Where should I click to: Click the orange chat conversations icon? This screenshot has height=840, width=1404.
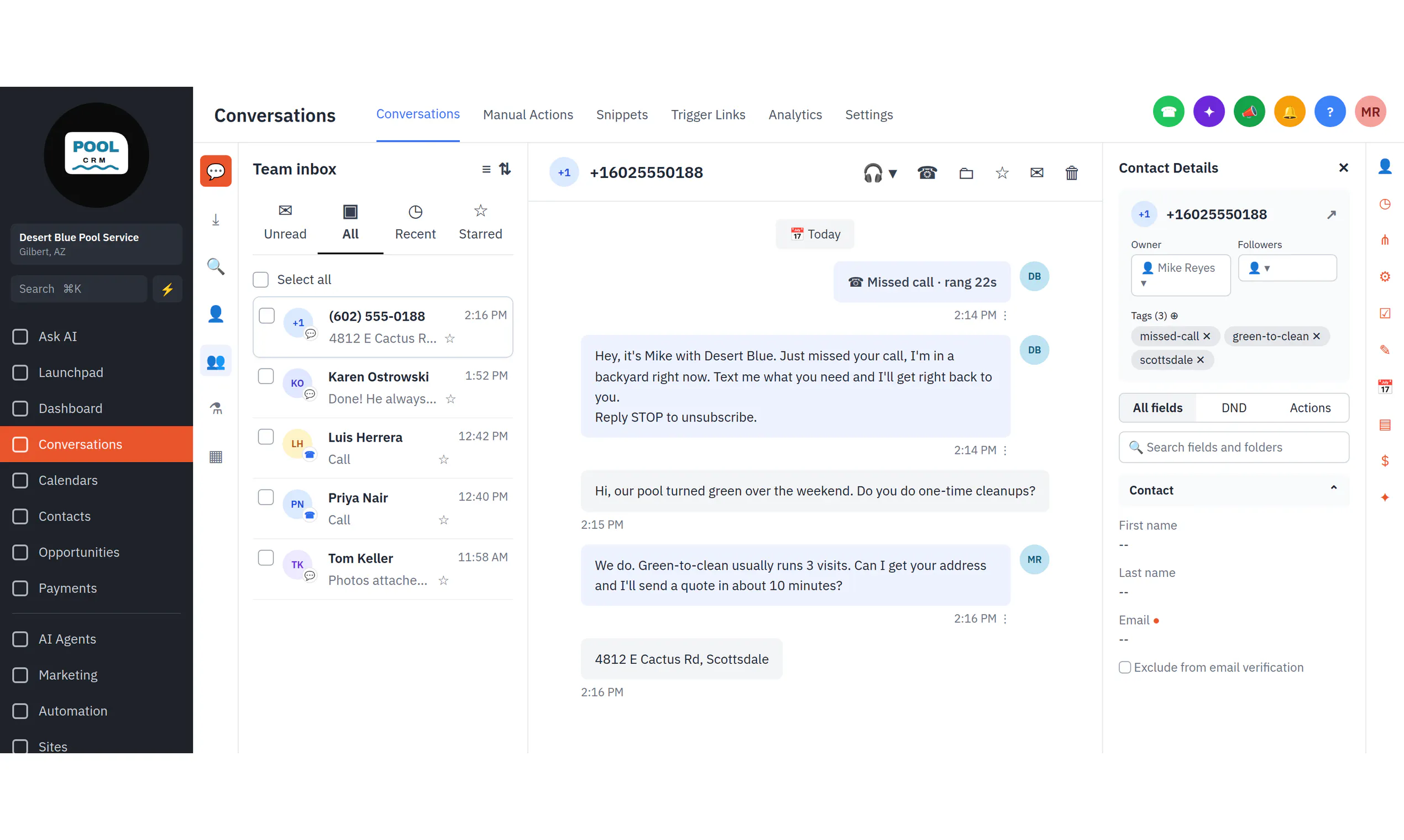216,171
